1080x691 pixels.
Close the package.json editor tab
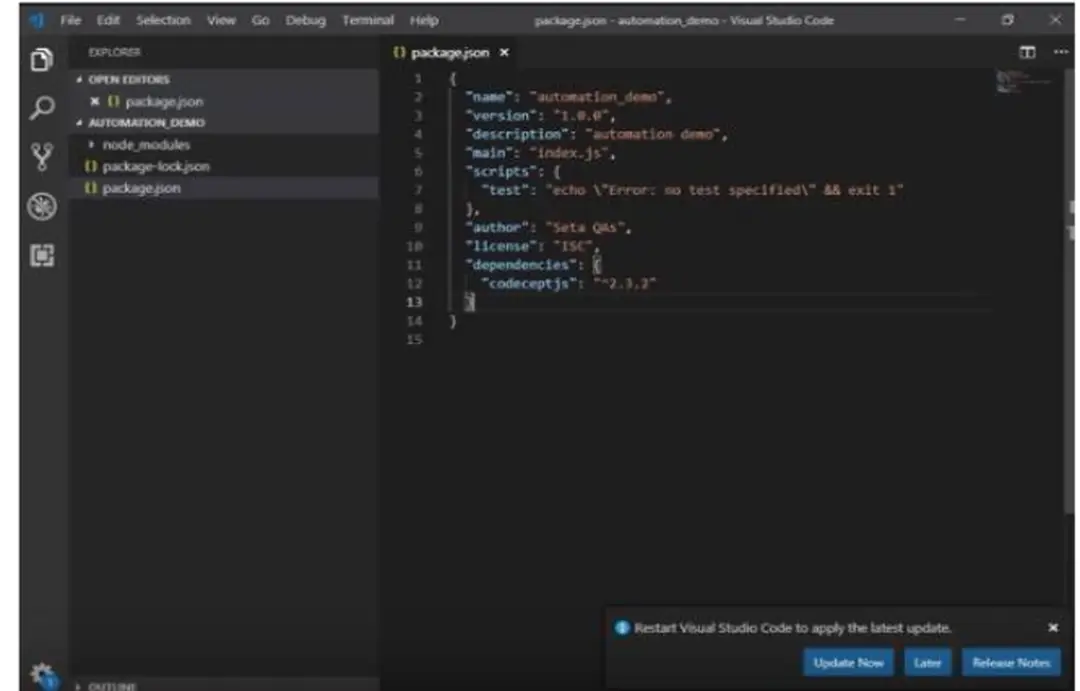504,52
